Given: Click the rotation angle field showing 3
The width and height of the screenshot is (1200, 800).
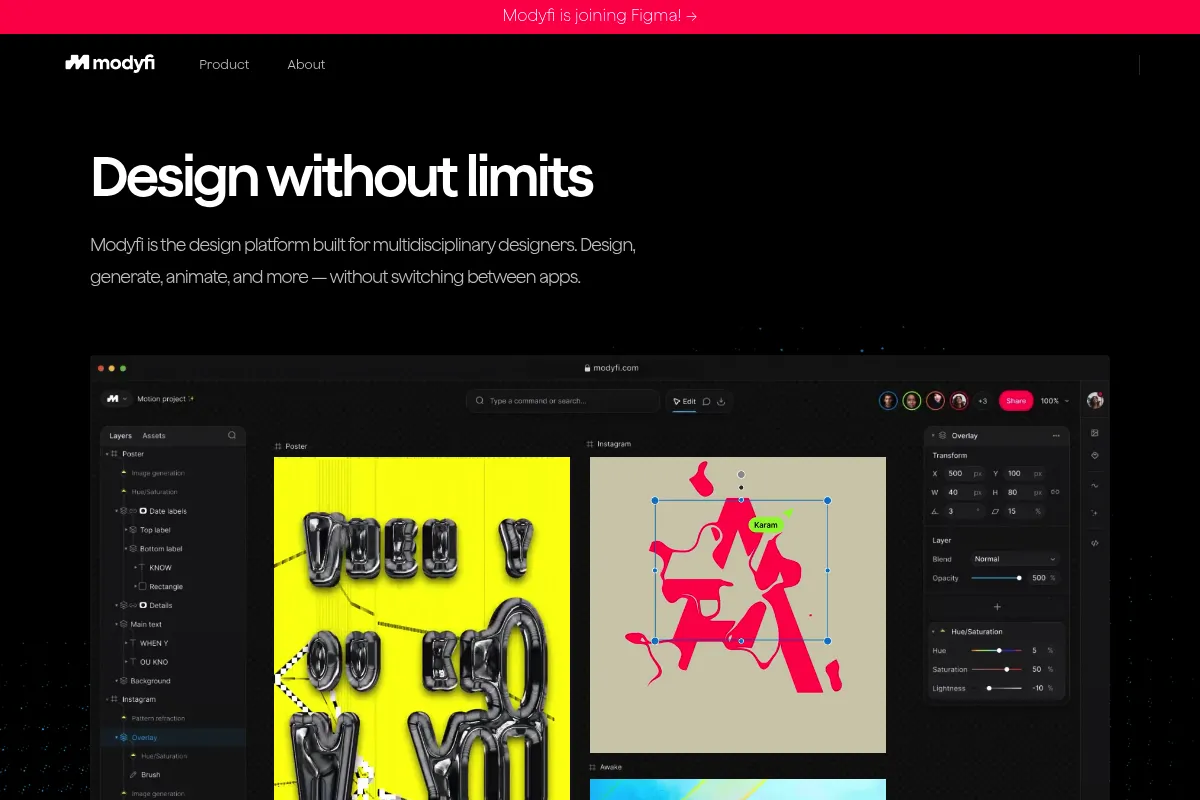Looking at the screenshot, I should pyautogui.click(x=966, y=511).
